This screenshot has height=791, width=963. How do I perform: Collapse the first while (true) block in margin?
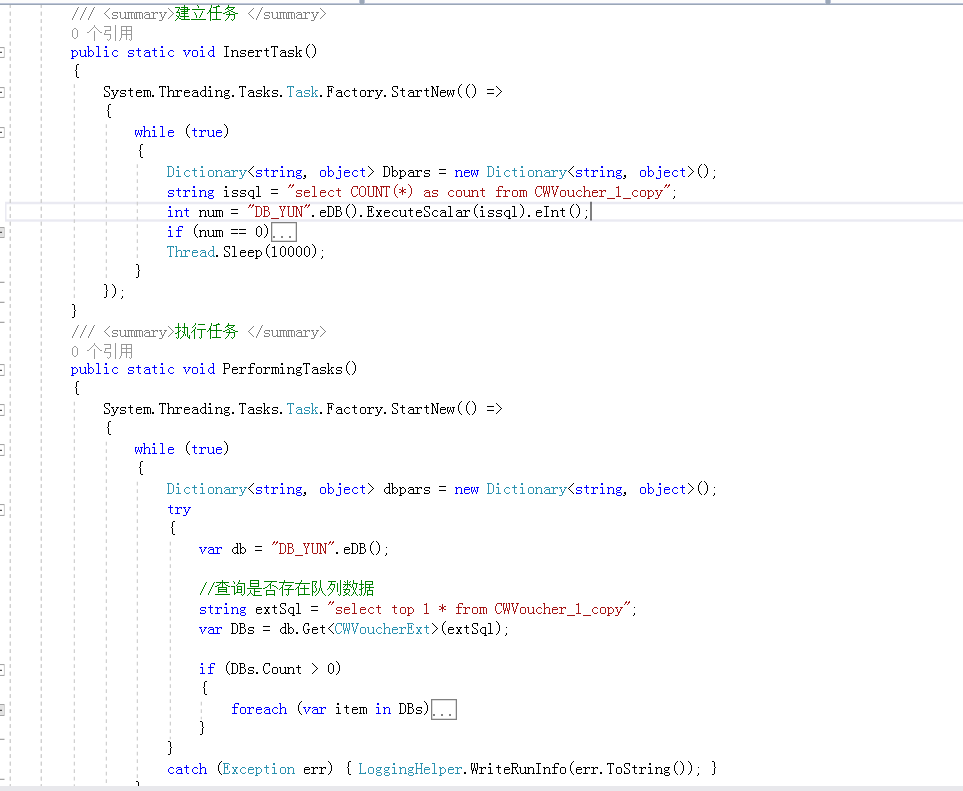[x=3, y=132]
